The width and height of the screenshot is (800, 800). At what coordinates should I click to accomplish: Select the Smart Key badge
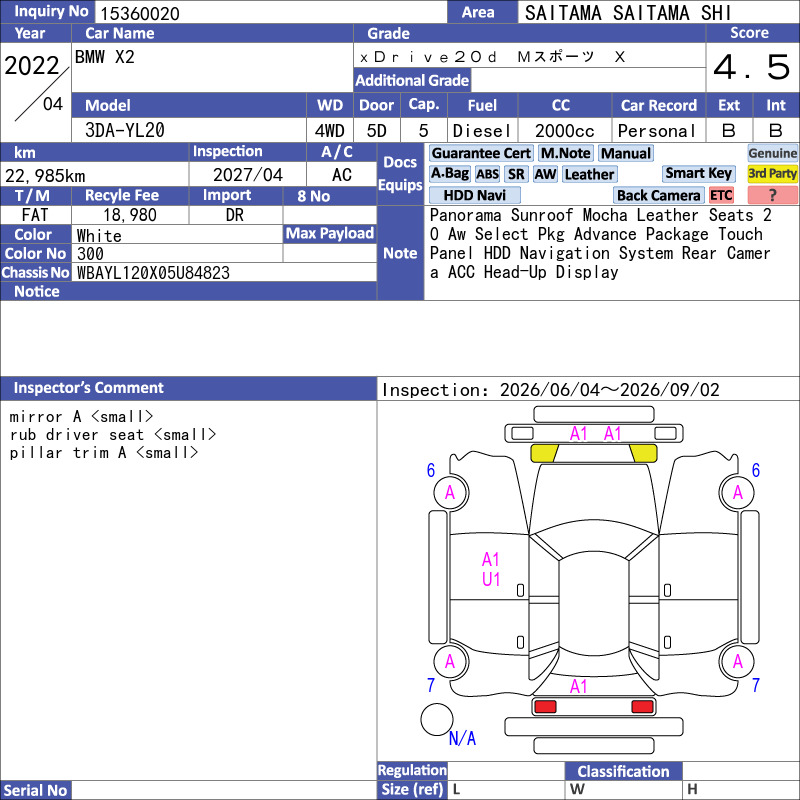click(698, 173)
